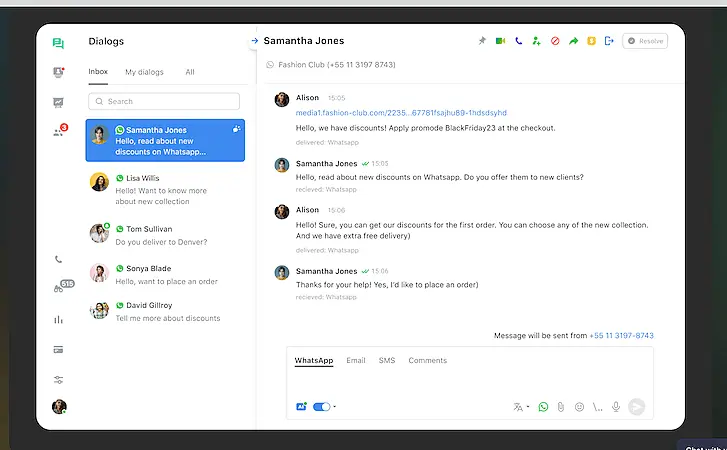
Task: Open the team icon with badge 3
Action: coord(60,130)
